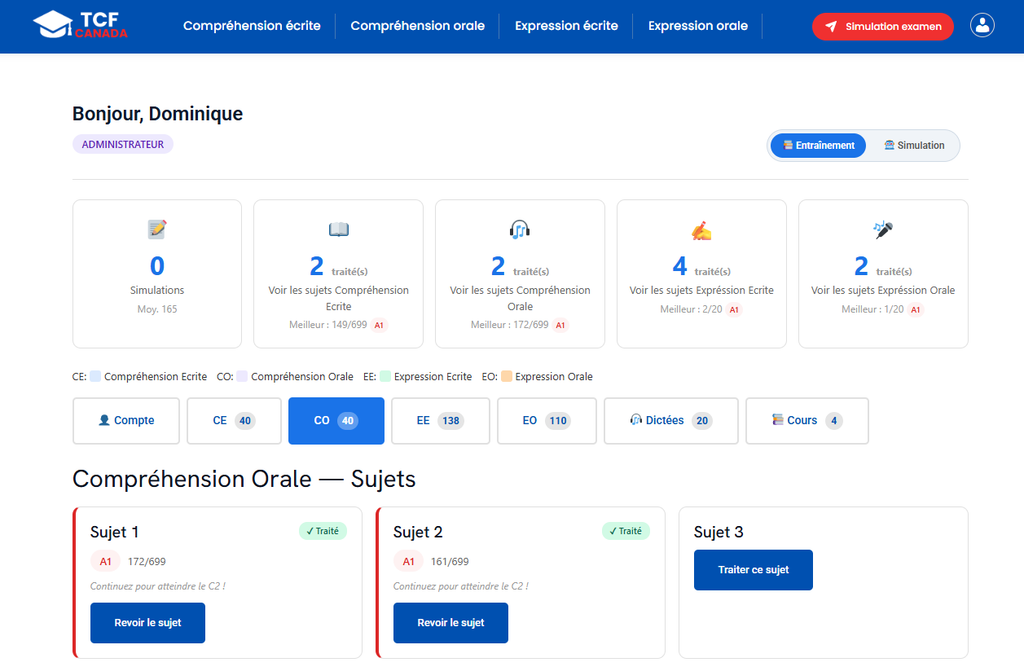This screenshot has width=1024, height=670.
Task: Click the 161/699 score on Sujet 2
Action: tap(450, 562)
